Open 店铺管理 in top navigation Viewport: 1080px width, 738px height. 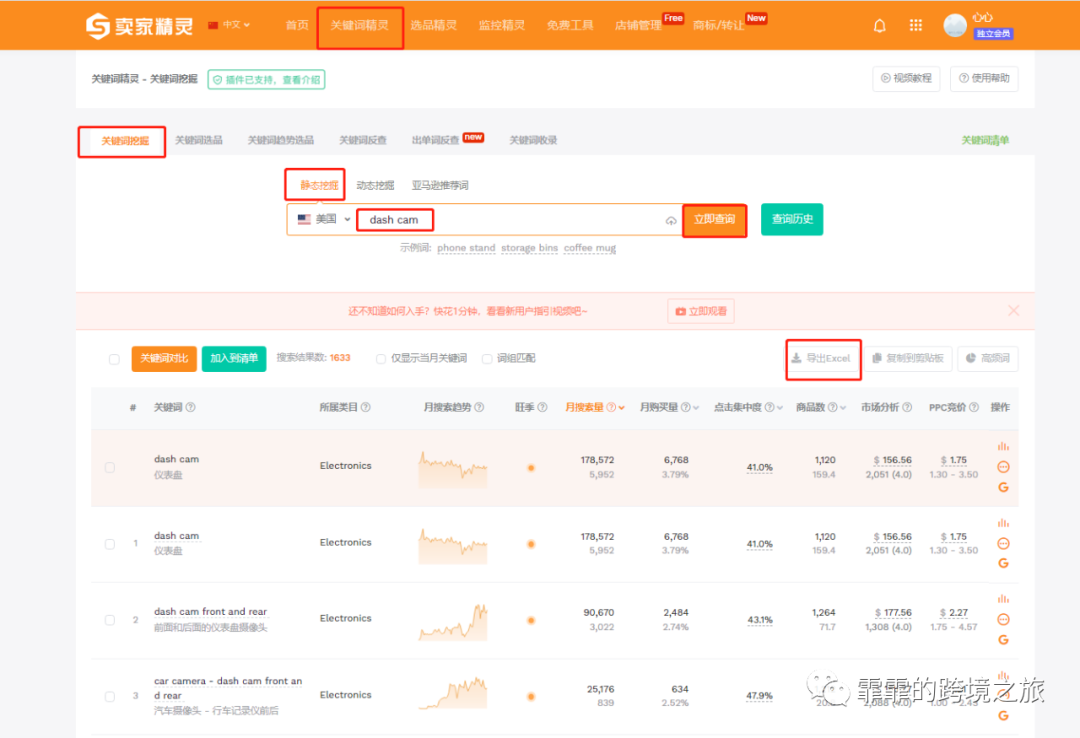click(x=638, y=25)
